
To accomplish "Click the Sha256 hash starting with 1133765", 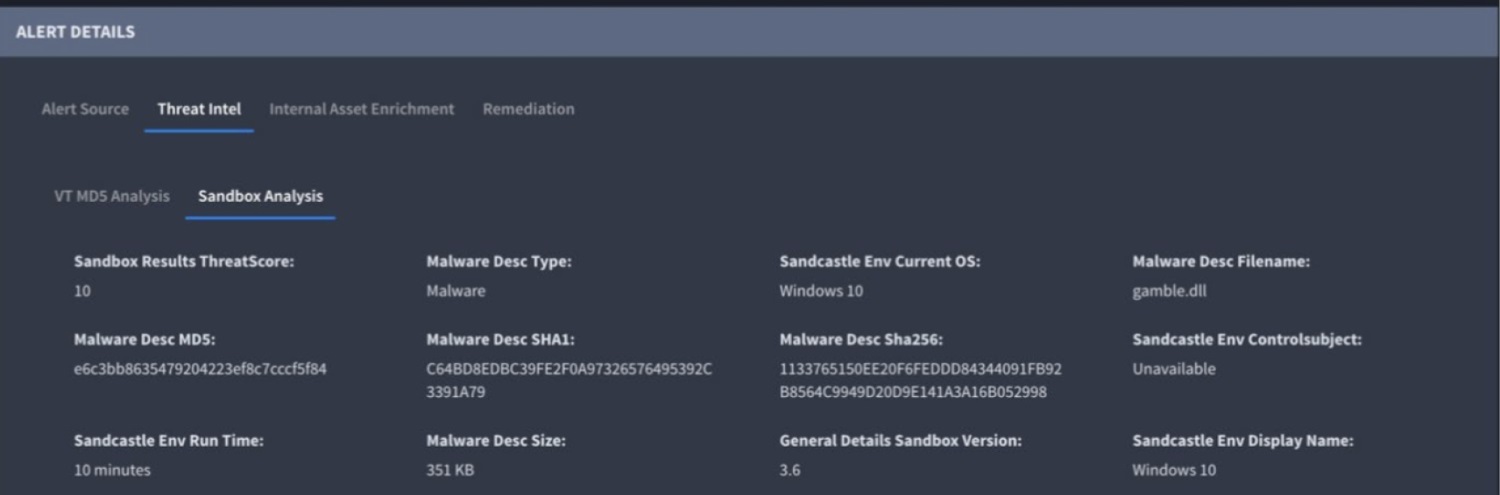I will (920, 380).
